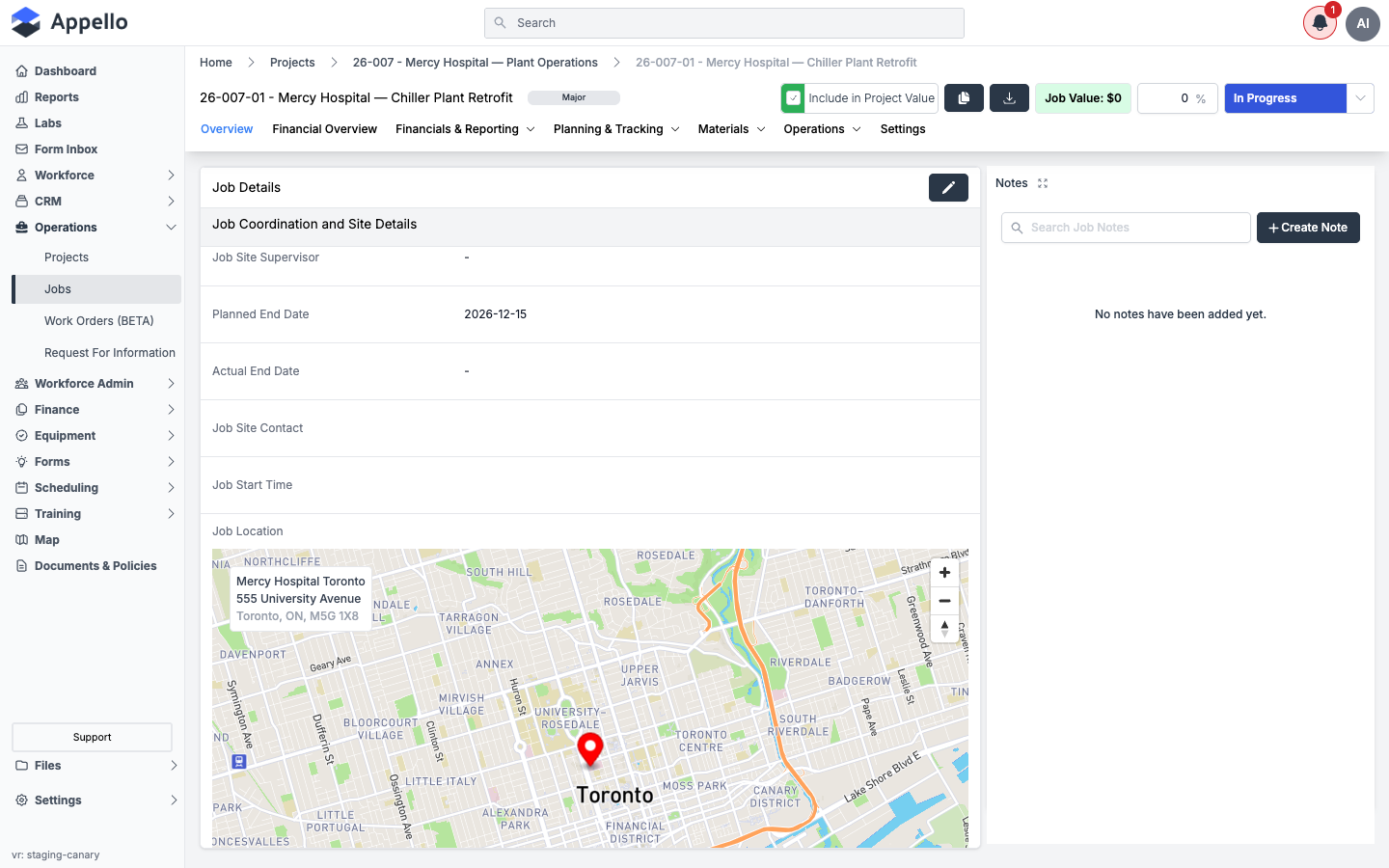Screen dimensions: 1389x868
Task: Switch to the Financial Overview tab
Action: [x=324, y=129]
